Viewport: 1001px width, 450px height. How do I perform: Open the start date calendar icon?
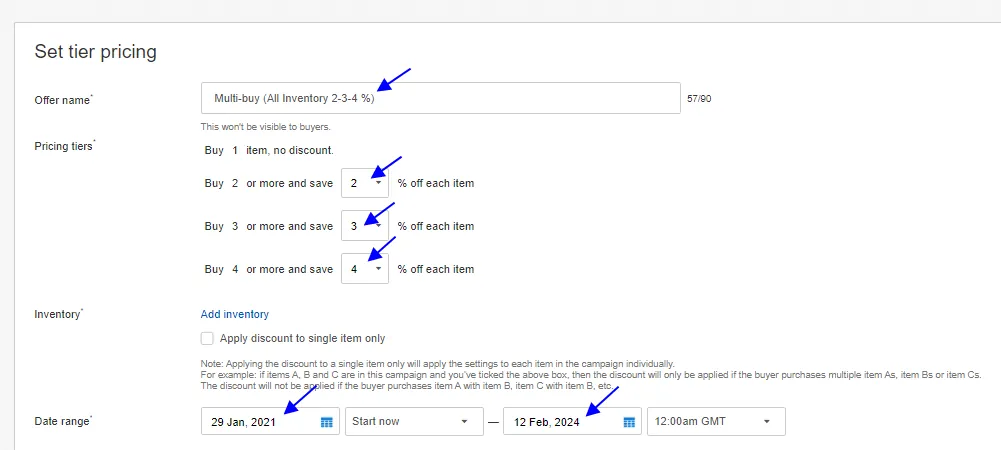326,422
